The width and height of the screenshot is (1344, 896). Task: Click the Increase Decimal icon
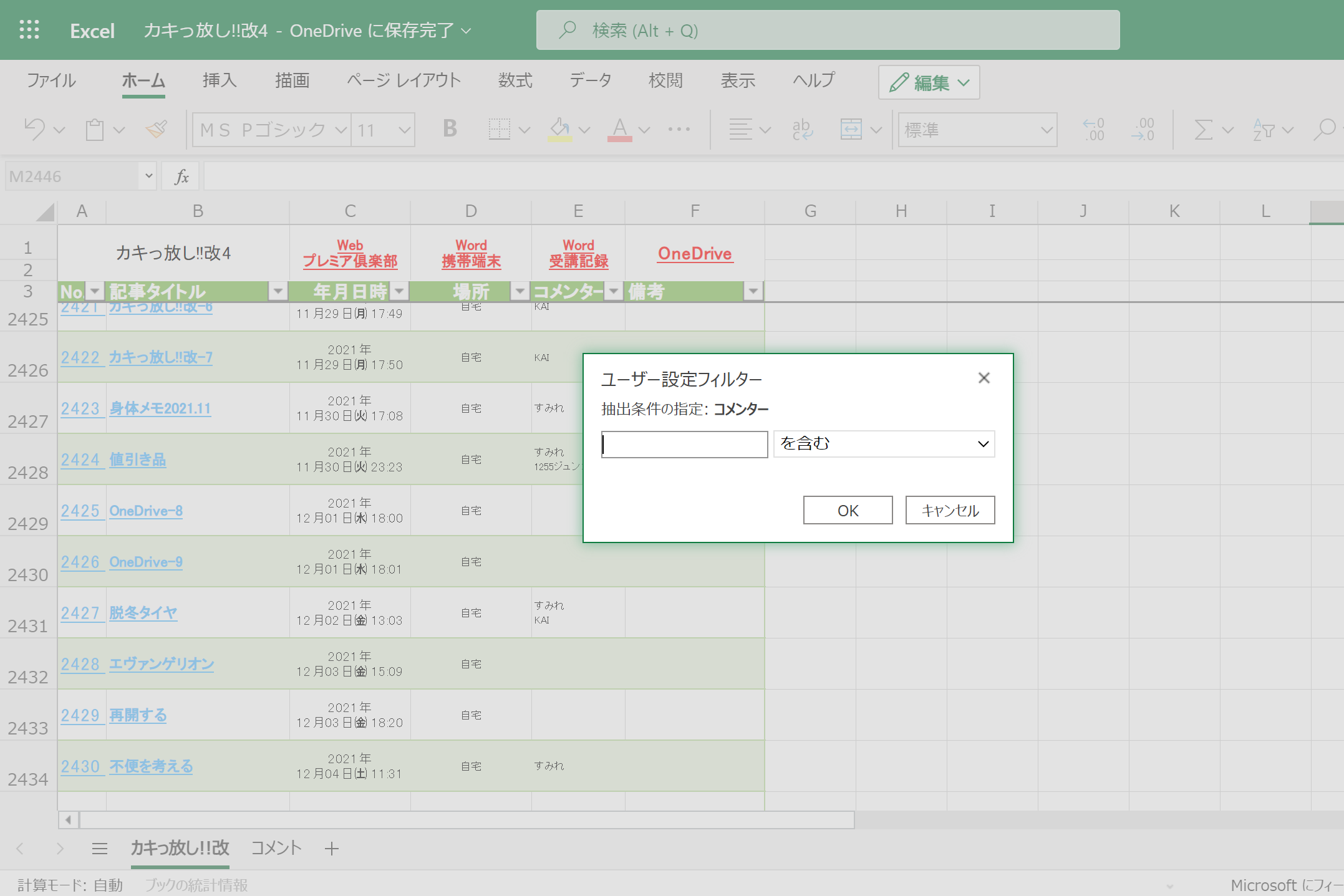(x=1093, y=130)
